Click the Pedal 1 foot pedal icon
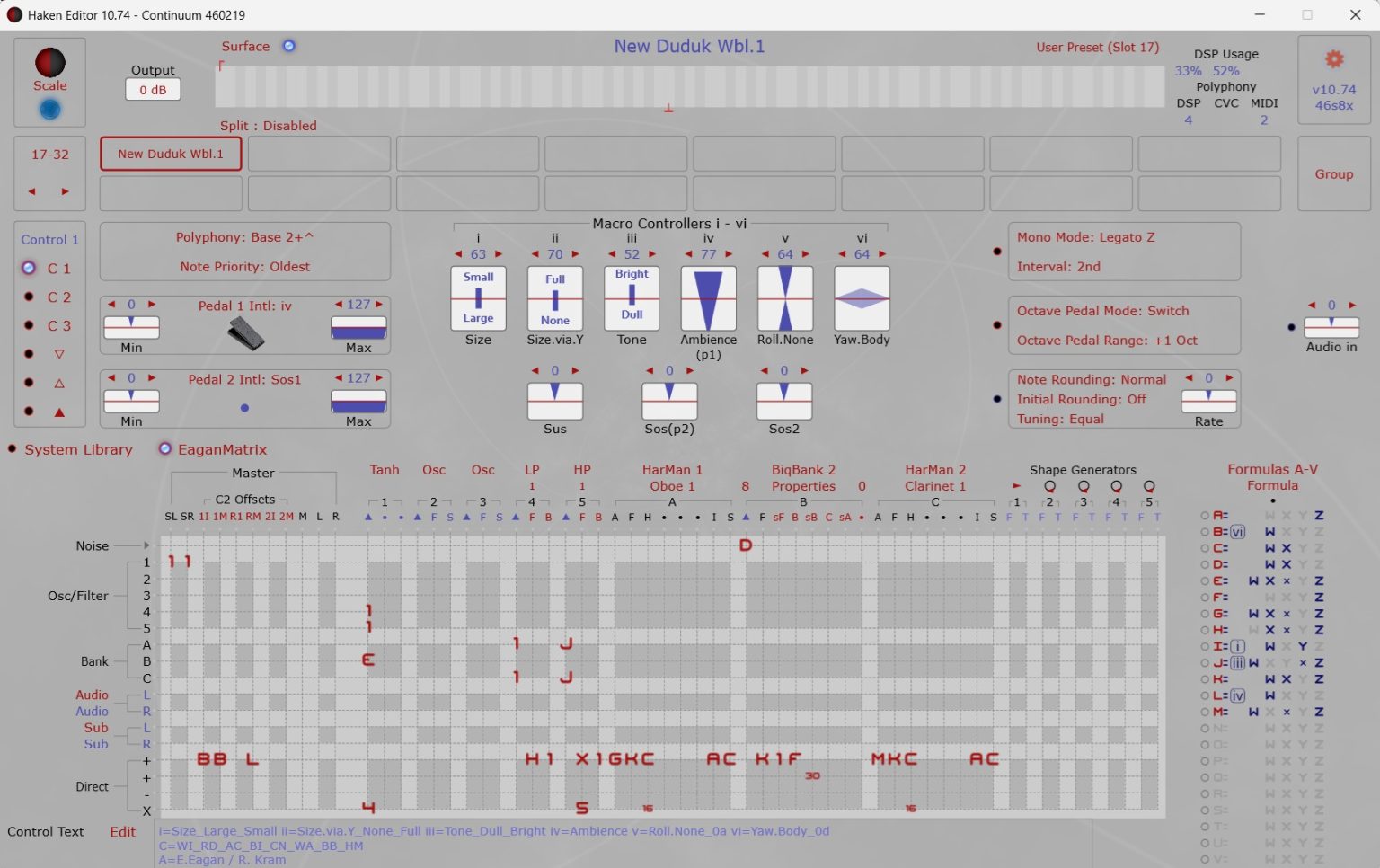Screen dimensions: 1380x868 245,333
